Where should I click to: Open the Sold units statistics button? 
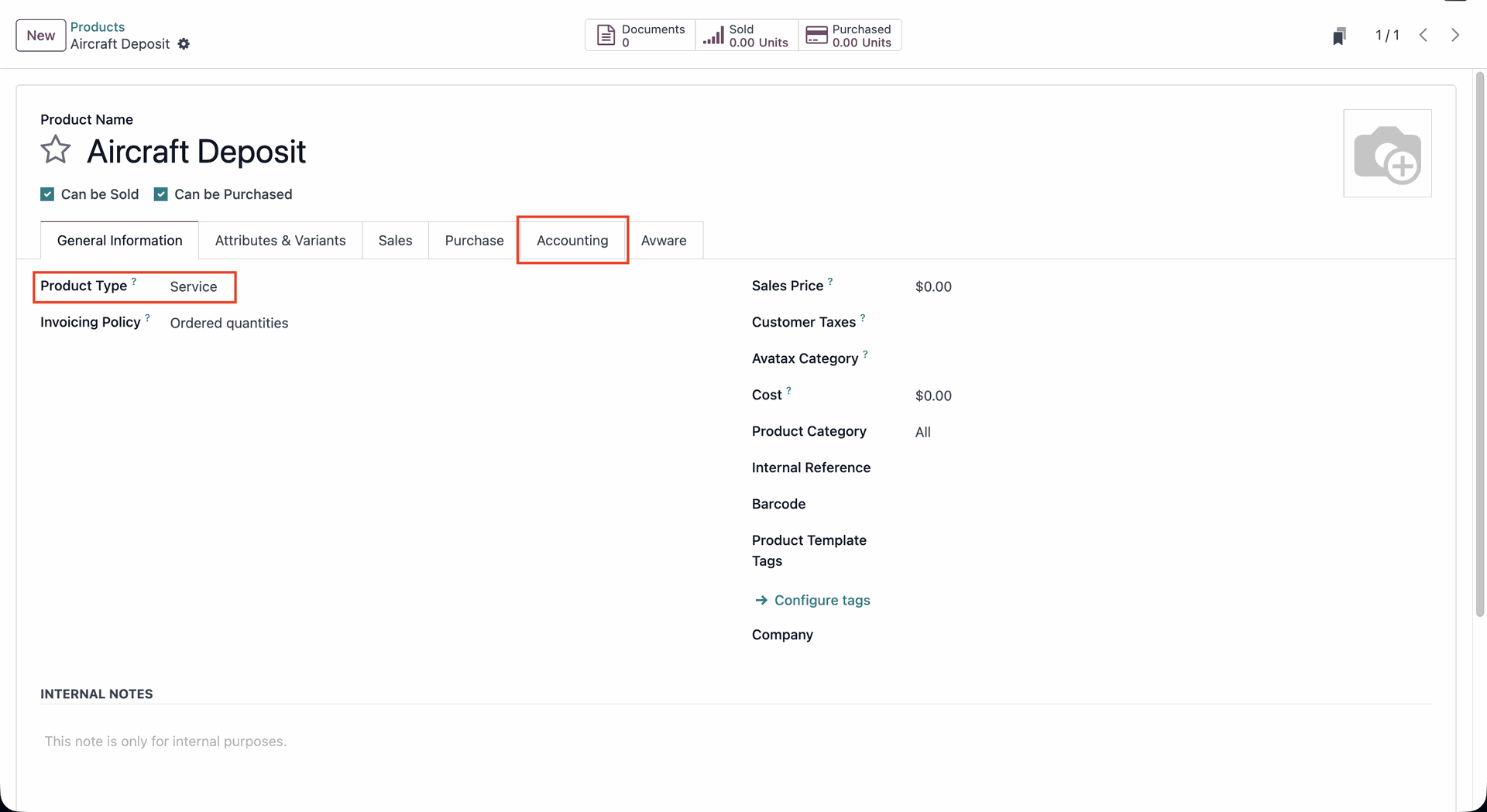pos(746,36)
